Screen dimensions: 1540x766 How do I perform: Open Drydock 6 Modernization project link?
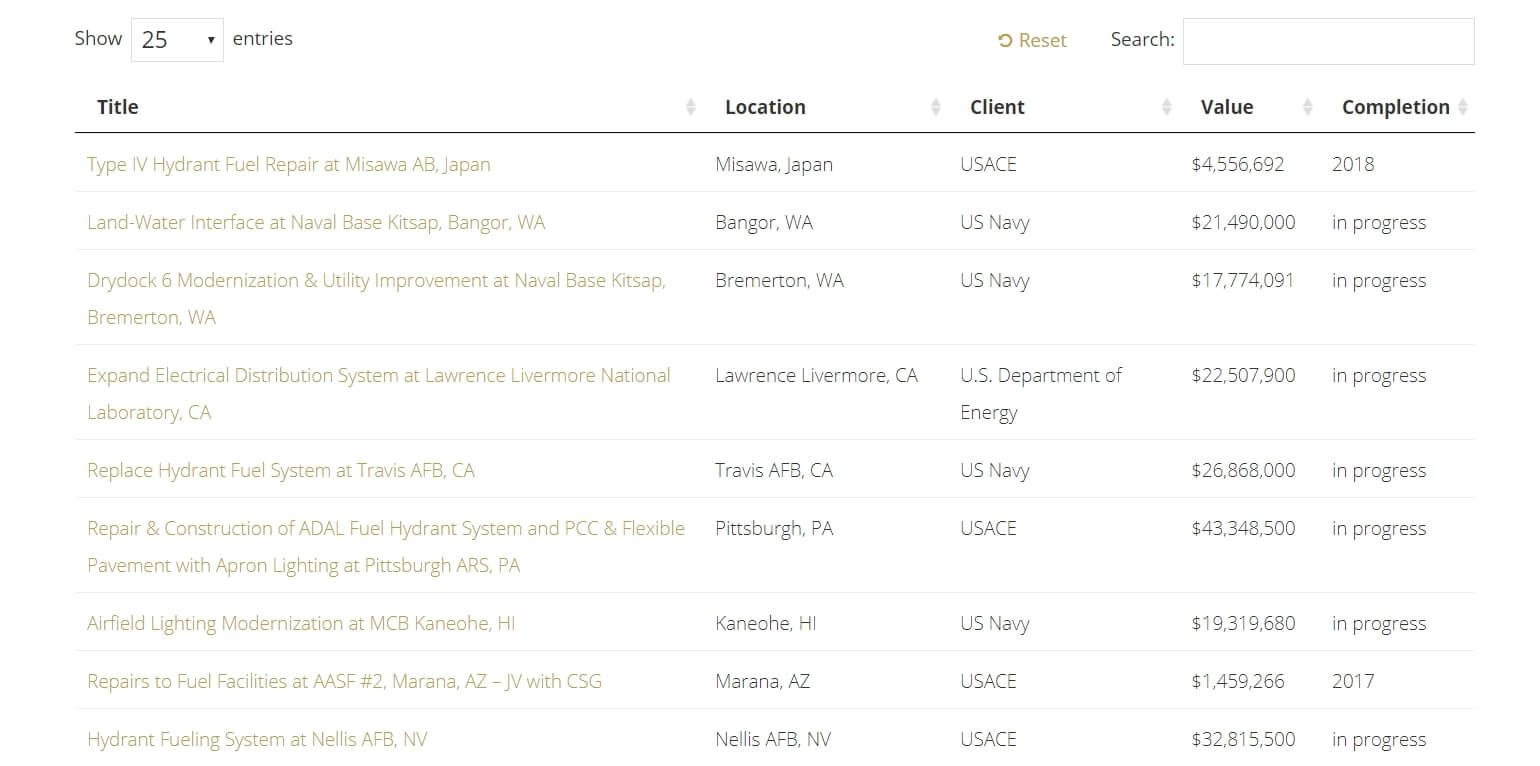click(376, 281)
